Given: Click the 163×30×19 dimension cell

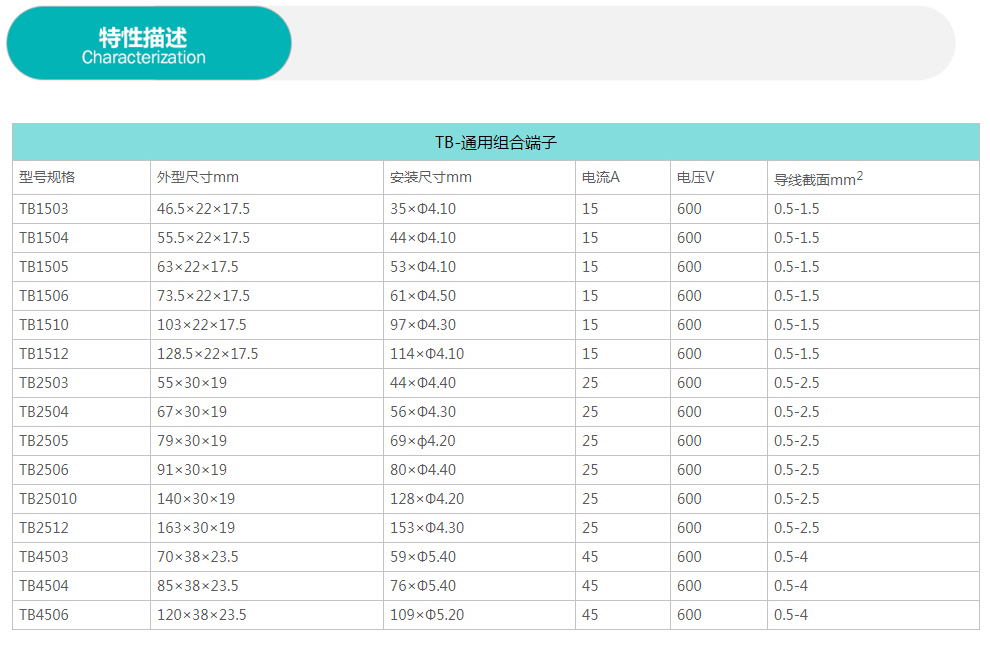Looking at the screenshot, I should 196,528.
